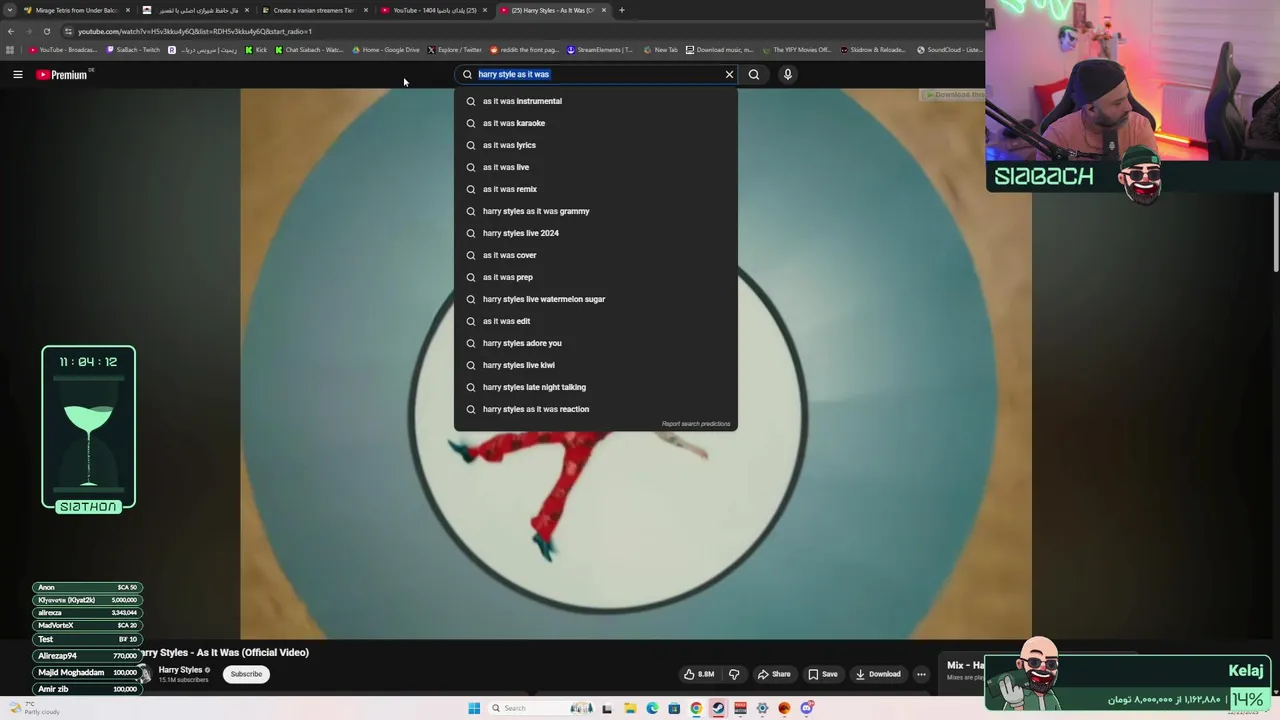Pick suggestion "as it was remix"
The width and height of the screenshot is (1280, 720).
(x=595, y=189)
